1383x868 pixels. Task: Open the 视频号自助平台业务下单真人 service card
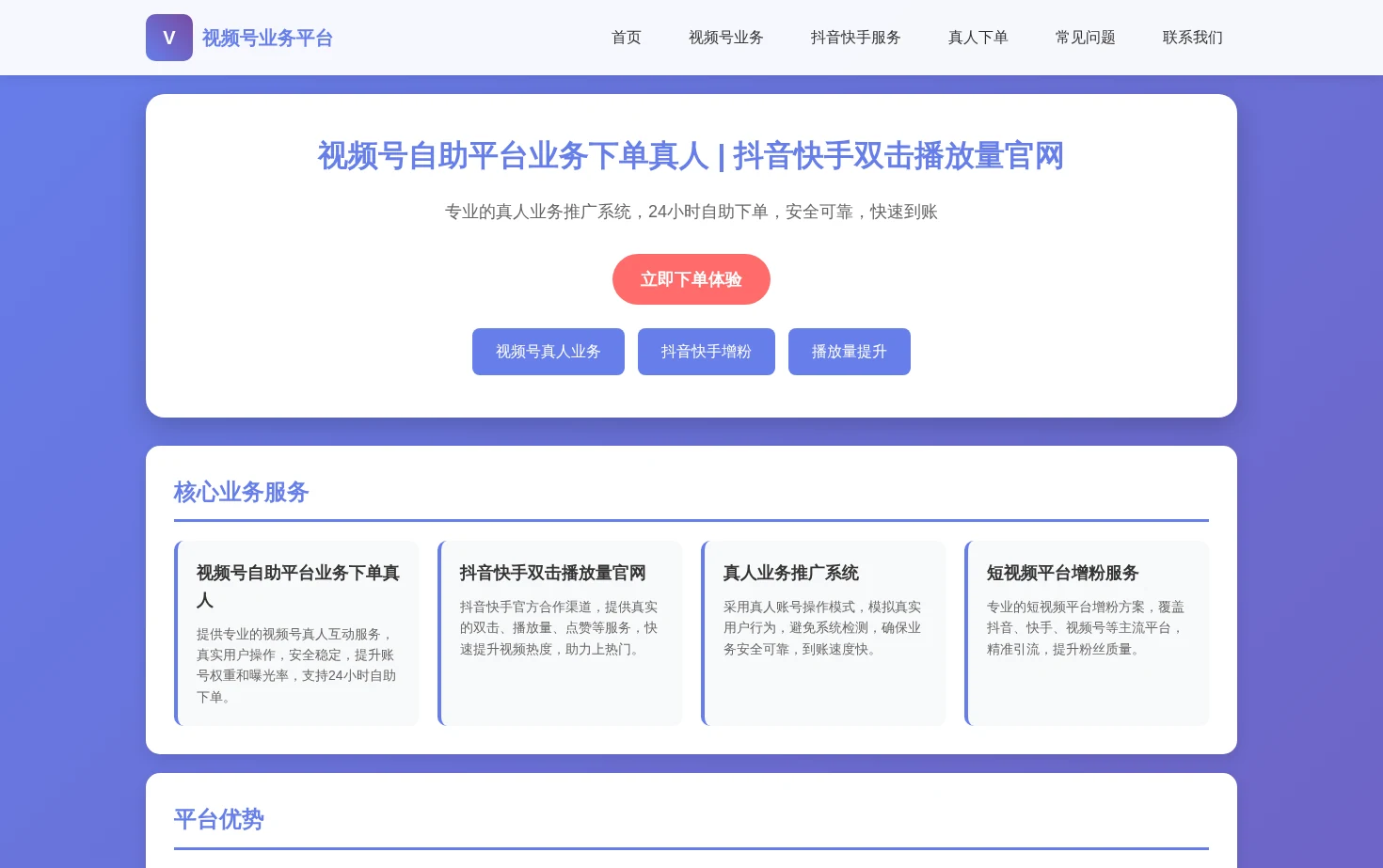pos(296,633)
